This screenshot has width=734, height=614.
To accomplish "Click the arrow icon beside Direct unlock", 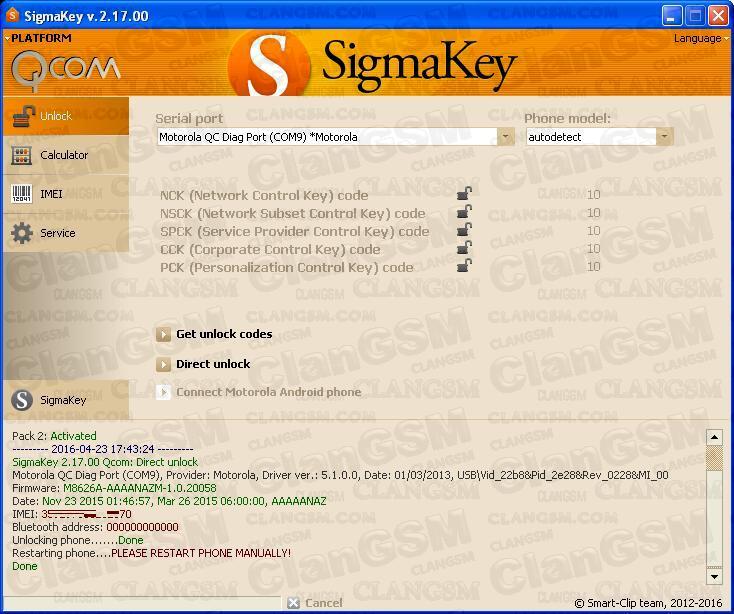I will click(x=163, y=365).
